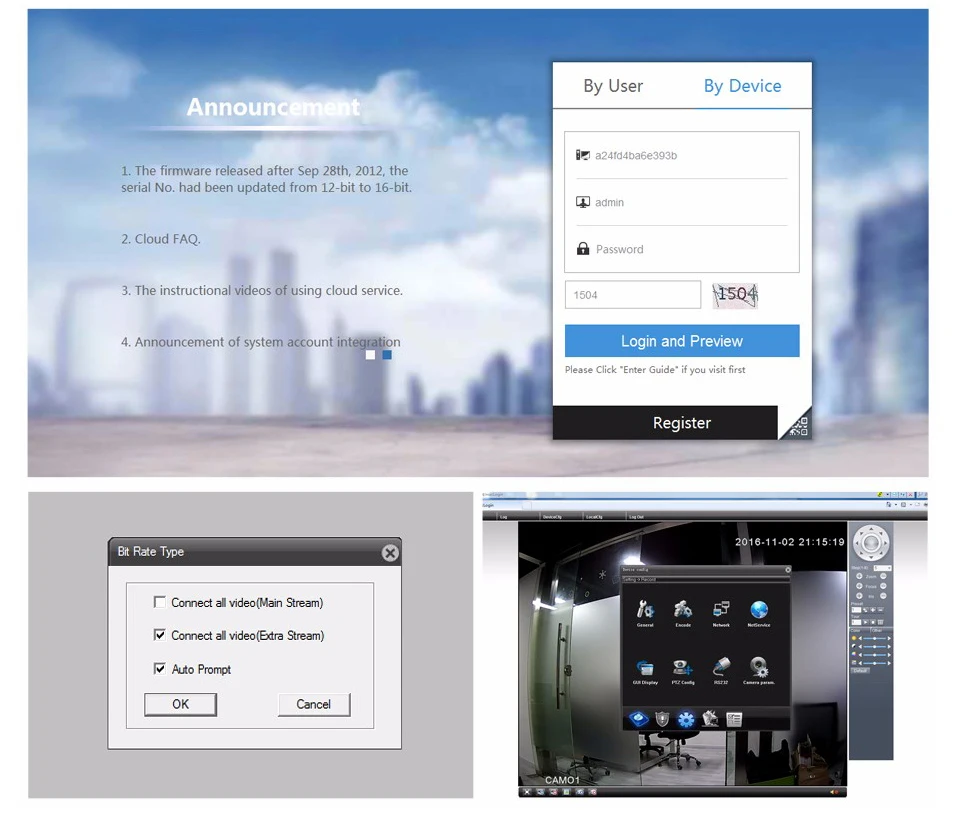Screen dimensions: 960x814
Task: Open General settings in Device config
Action: (x=645, y=611)
